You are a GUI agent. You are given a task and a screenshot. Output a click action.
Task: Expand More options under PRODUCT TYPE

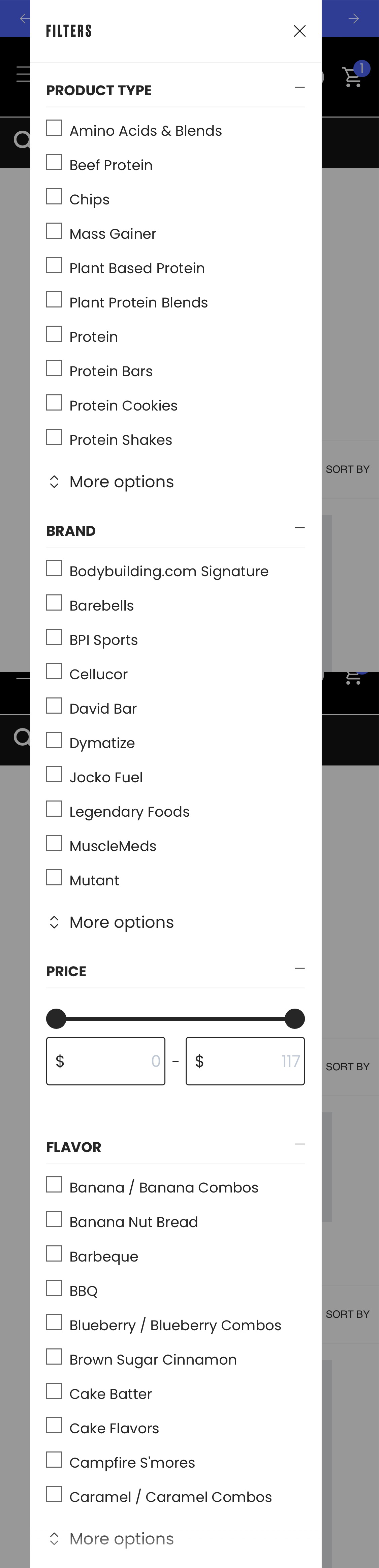(x=110, y=482)
